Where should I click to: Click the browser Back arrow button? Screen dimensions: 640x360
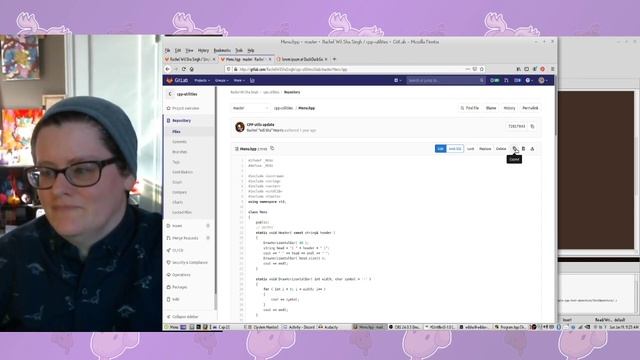[x=168, y=69]
